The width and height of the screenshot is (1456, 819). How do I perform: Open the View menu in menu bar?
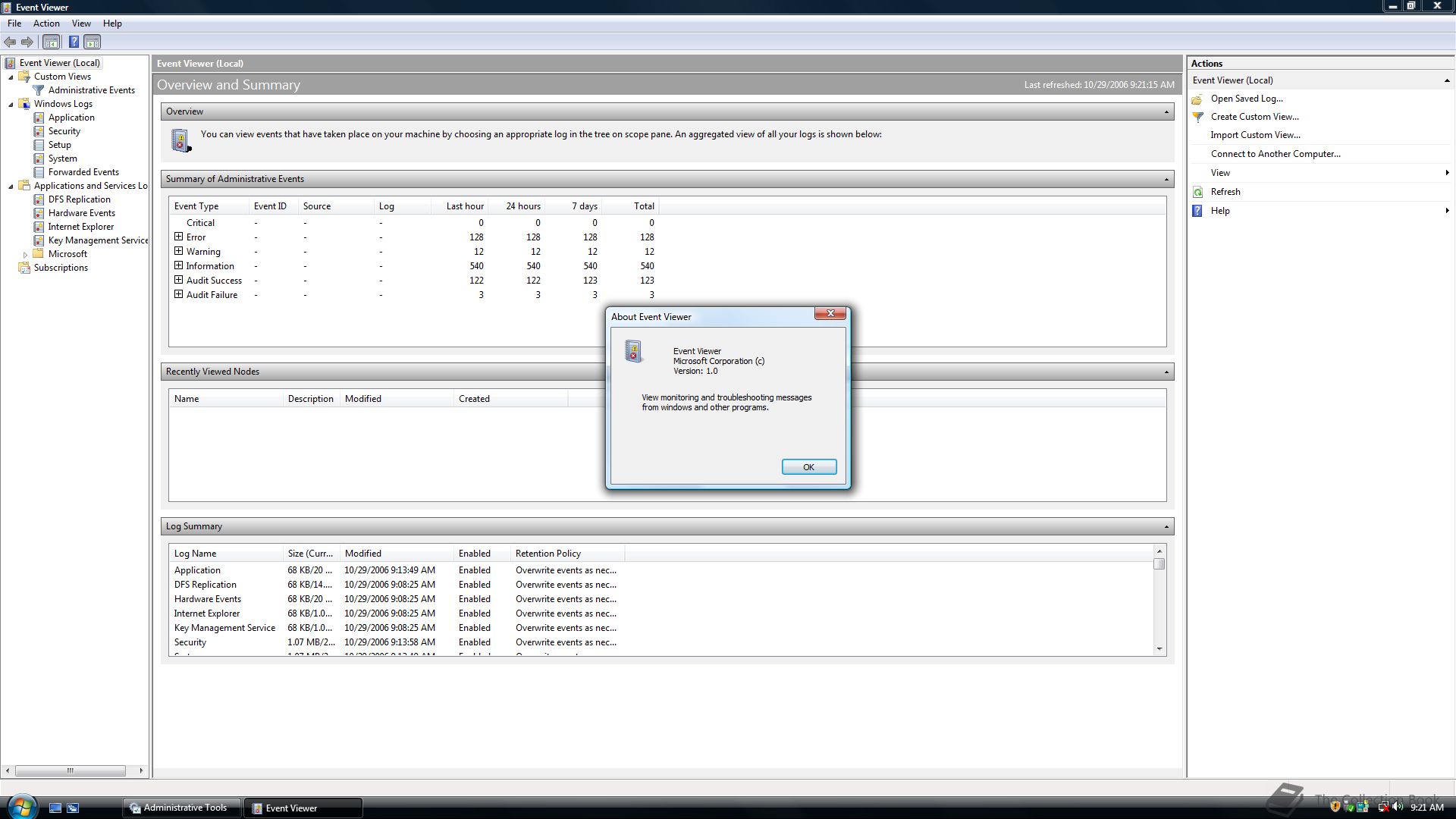81,24
